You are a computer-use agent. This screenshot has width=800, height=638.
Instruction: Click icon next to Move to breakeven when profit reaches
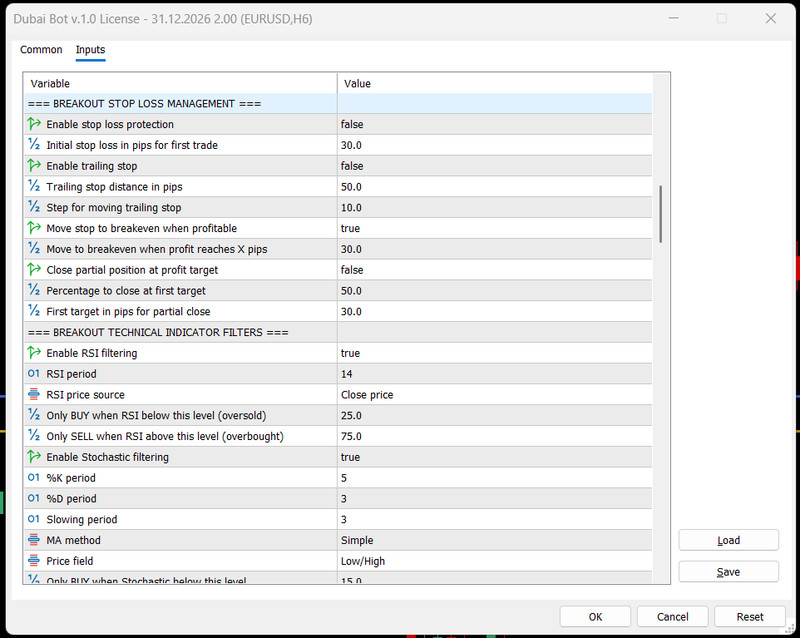tap(34, 249)
